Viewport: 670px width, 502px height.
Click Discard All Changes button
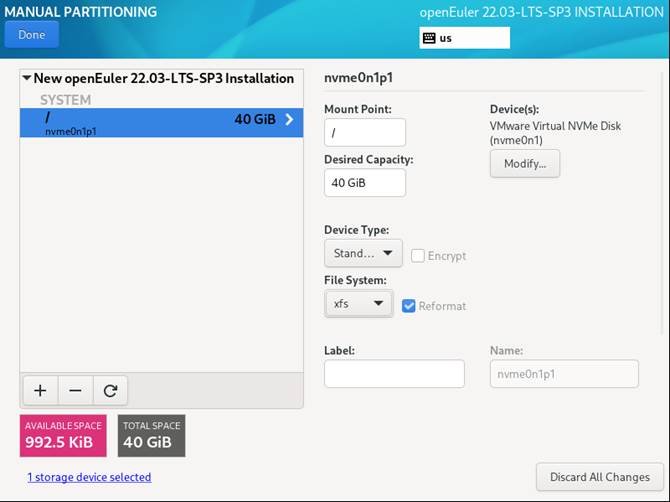pos(599,477)
